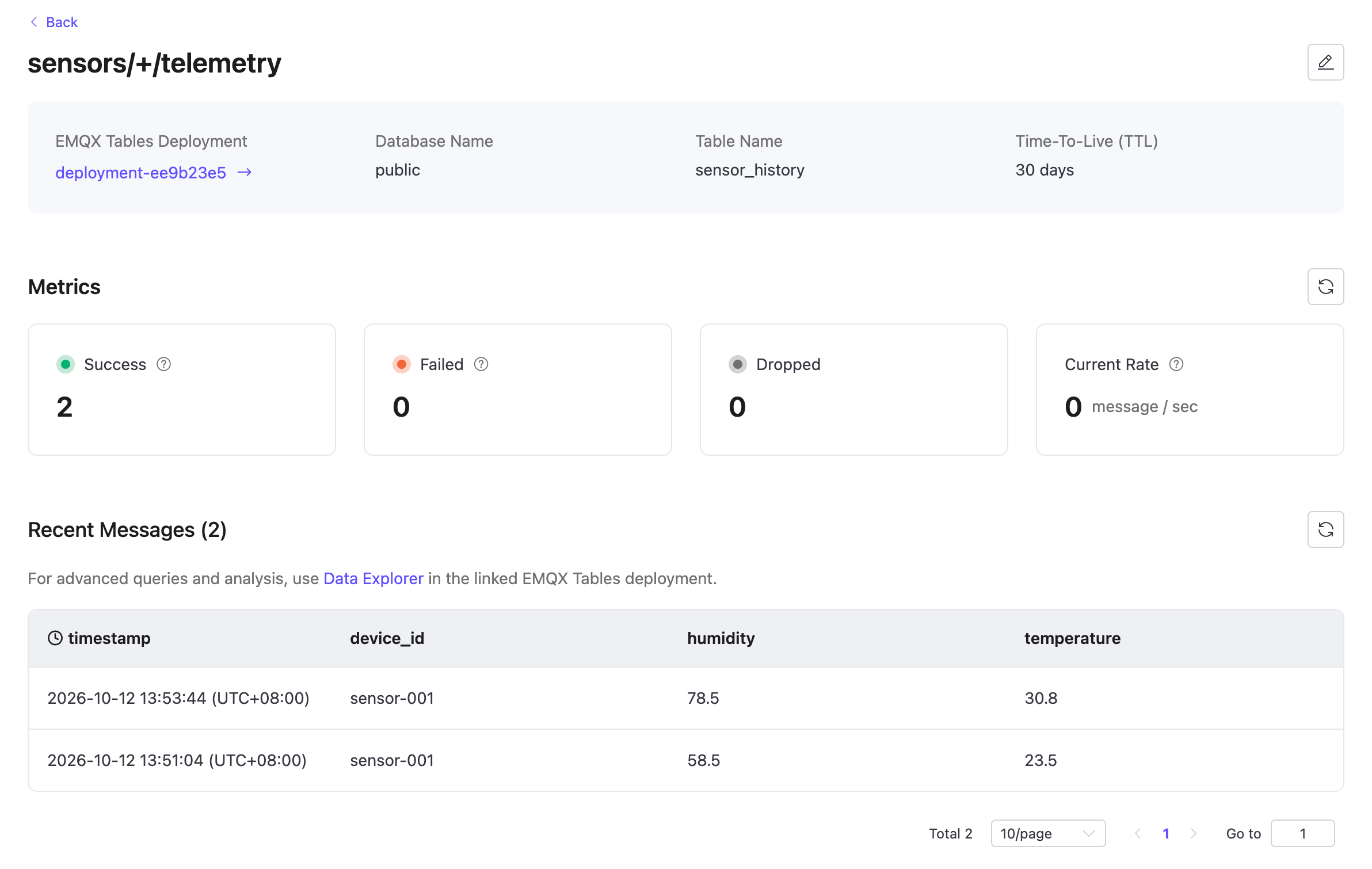Image resolution: width=1372 pixels, height=869 pixels.
Task: Go back using the Back link
Action: tap(54, 22)
